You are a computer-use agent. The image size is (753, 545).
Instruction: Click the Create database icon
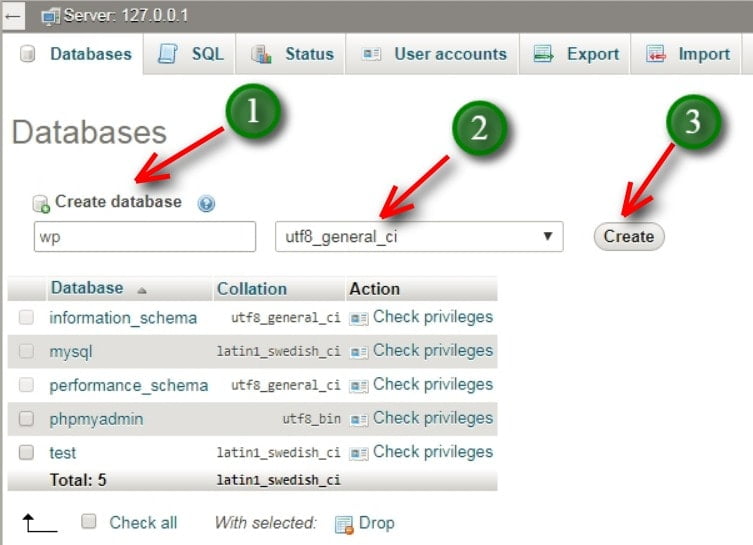41,204
